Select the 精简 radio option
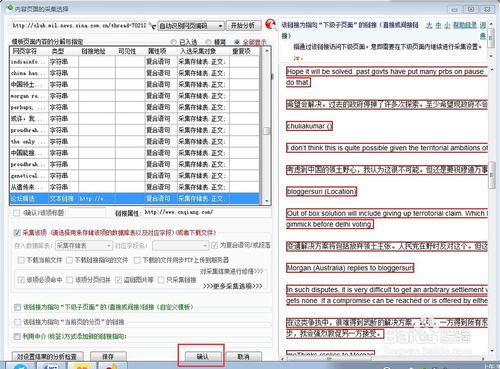The image size is (500, 369). [x=208, y=42]
